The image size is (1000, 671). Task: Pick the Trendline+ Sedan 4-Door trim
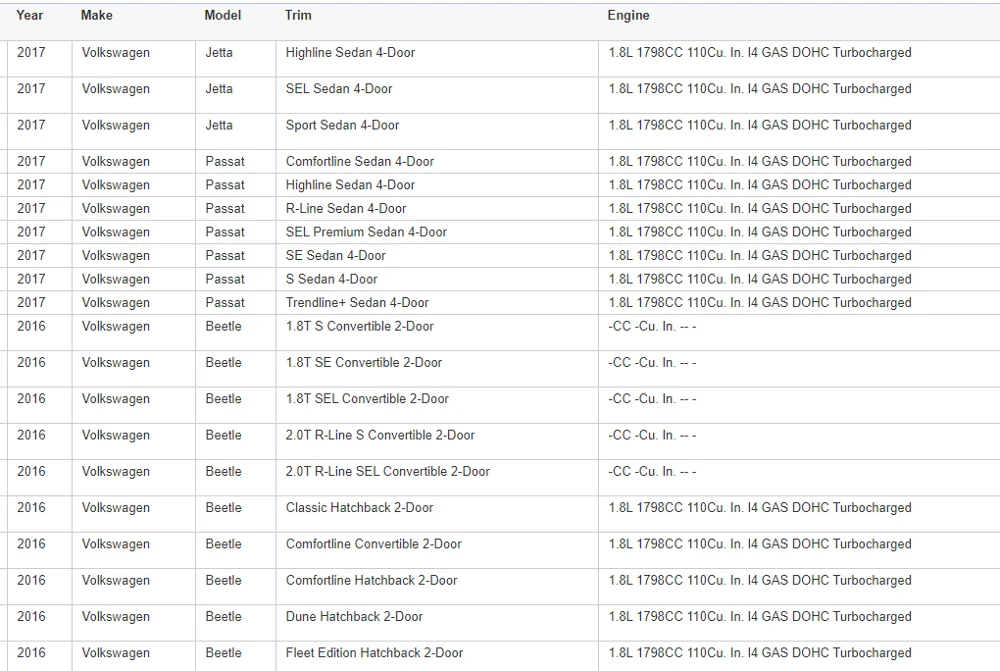tap(357, 303)
